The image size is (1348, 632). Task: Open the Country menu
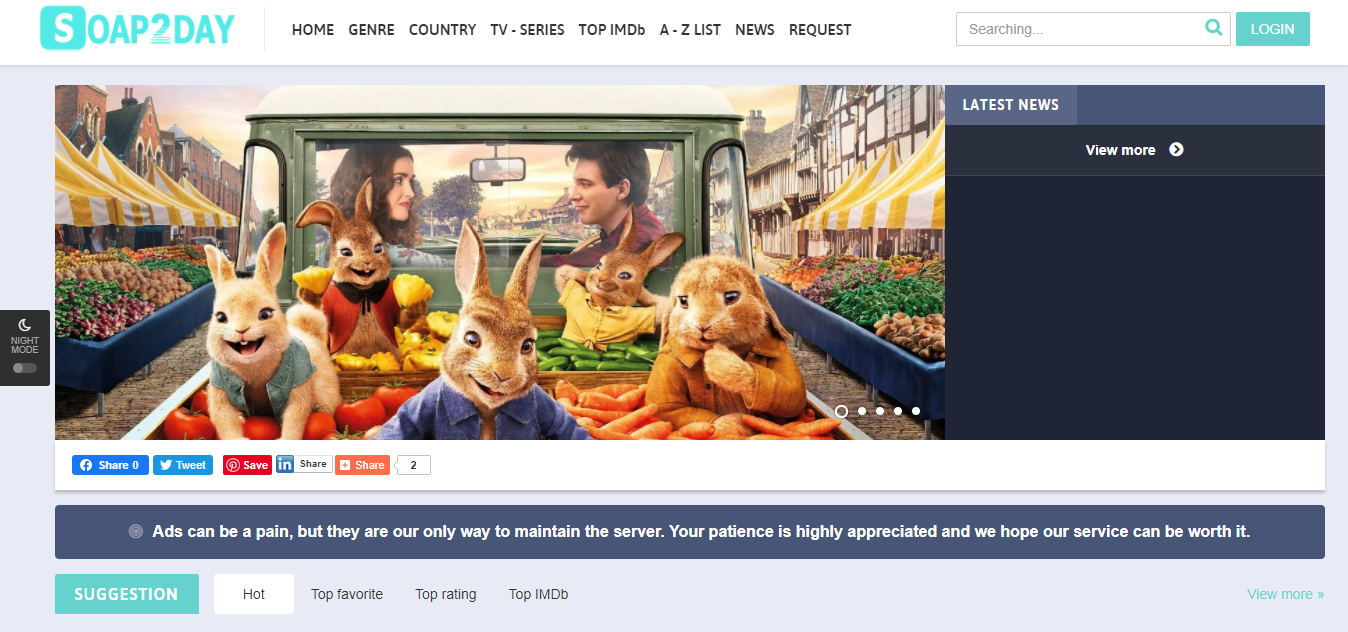pos(443,30)
